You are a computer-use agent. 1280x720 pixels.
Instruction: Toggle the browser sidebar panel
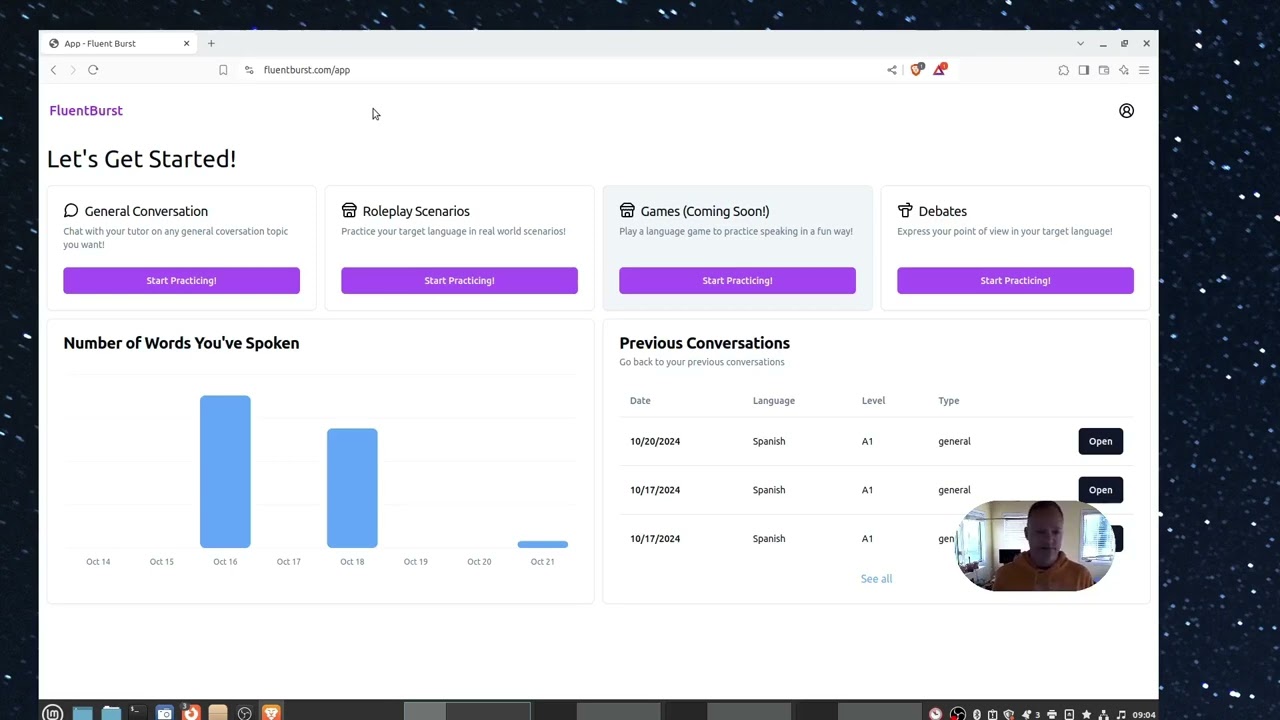[1084, 70]
